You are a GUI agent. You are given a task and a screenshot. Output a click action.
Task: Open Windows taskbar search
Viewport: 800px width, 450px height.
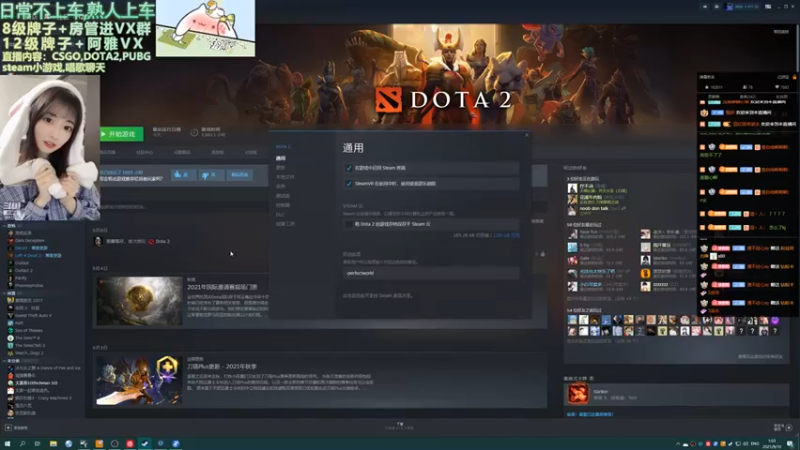coord(22,444)
